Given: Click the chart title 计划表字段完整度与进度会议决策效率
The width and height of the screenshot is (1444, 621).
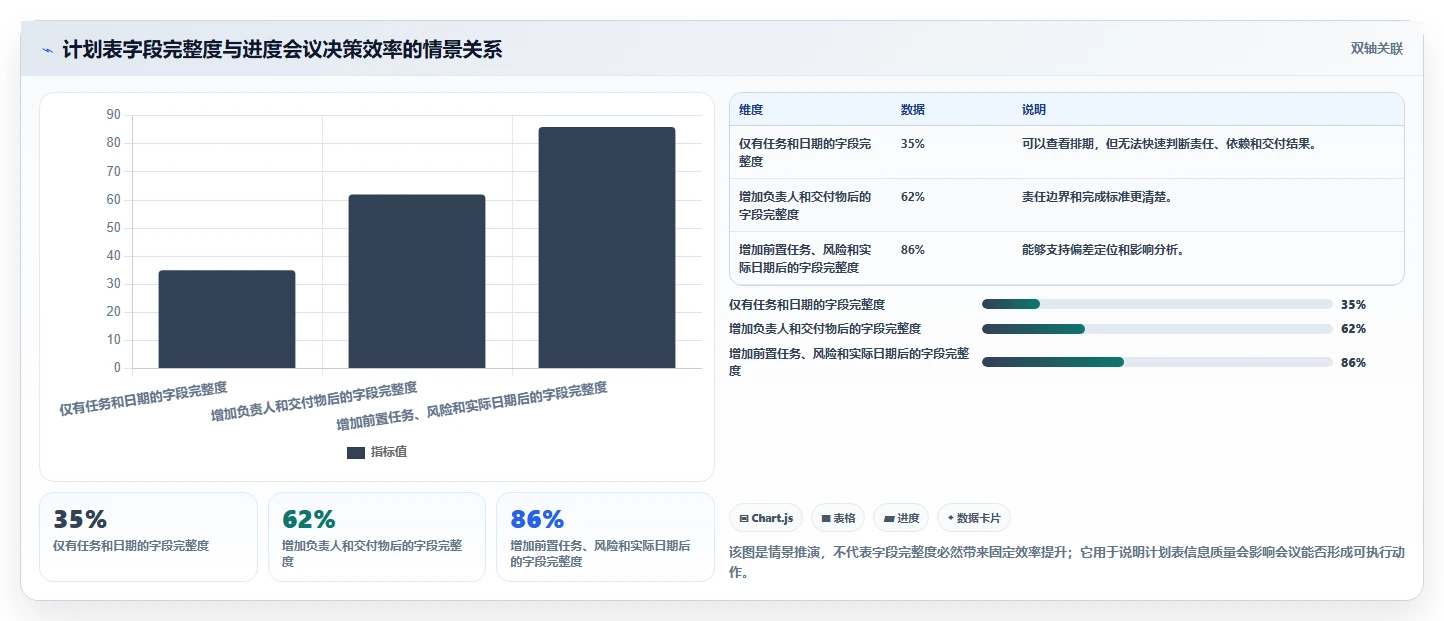Looking at the screenshot, I should [283, 50].
